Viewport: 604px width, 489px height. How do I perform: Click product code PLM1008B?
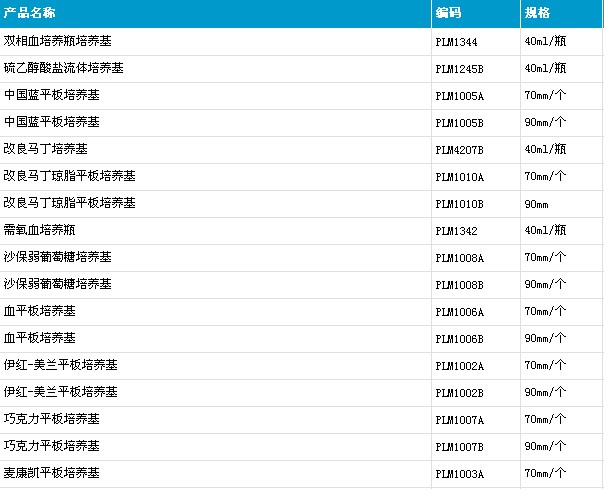(x=460, y=285)
